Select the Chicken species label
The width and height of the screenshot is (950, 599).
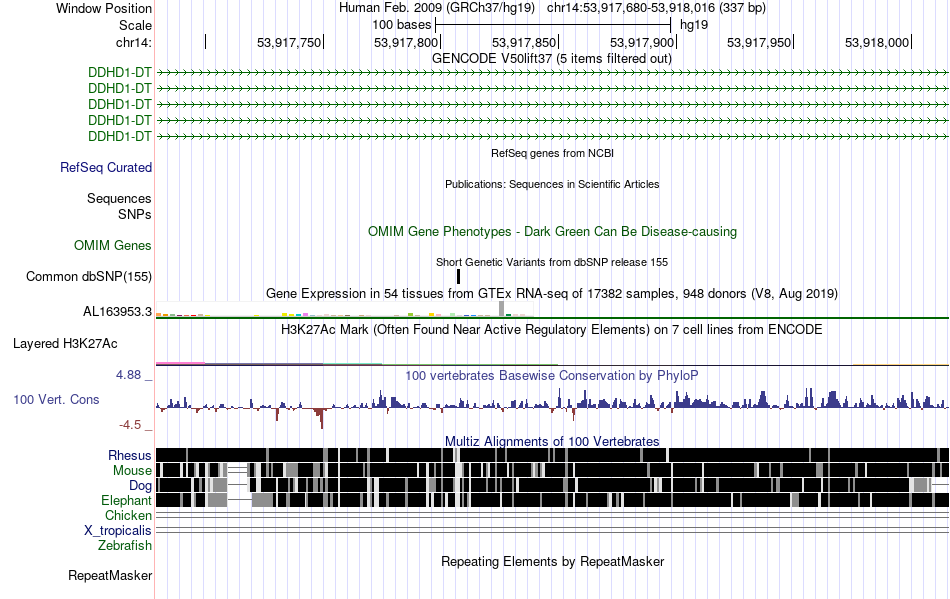pos(128,515)
